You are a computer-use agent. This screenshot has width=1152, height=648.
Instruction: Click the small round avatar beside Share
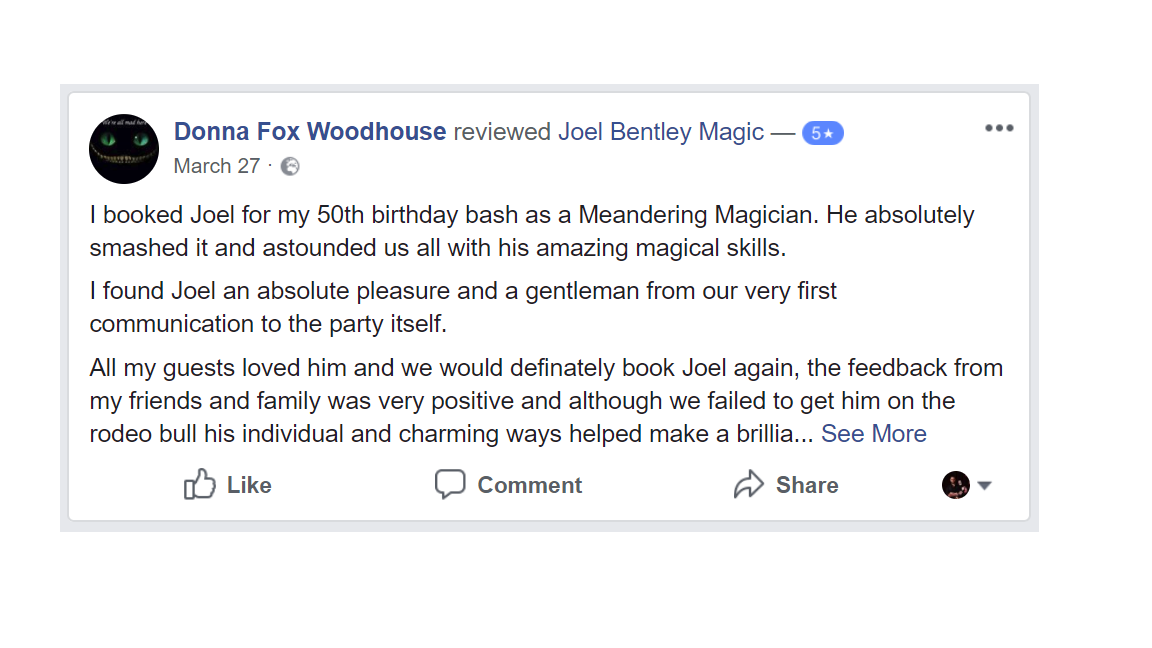955,485
